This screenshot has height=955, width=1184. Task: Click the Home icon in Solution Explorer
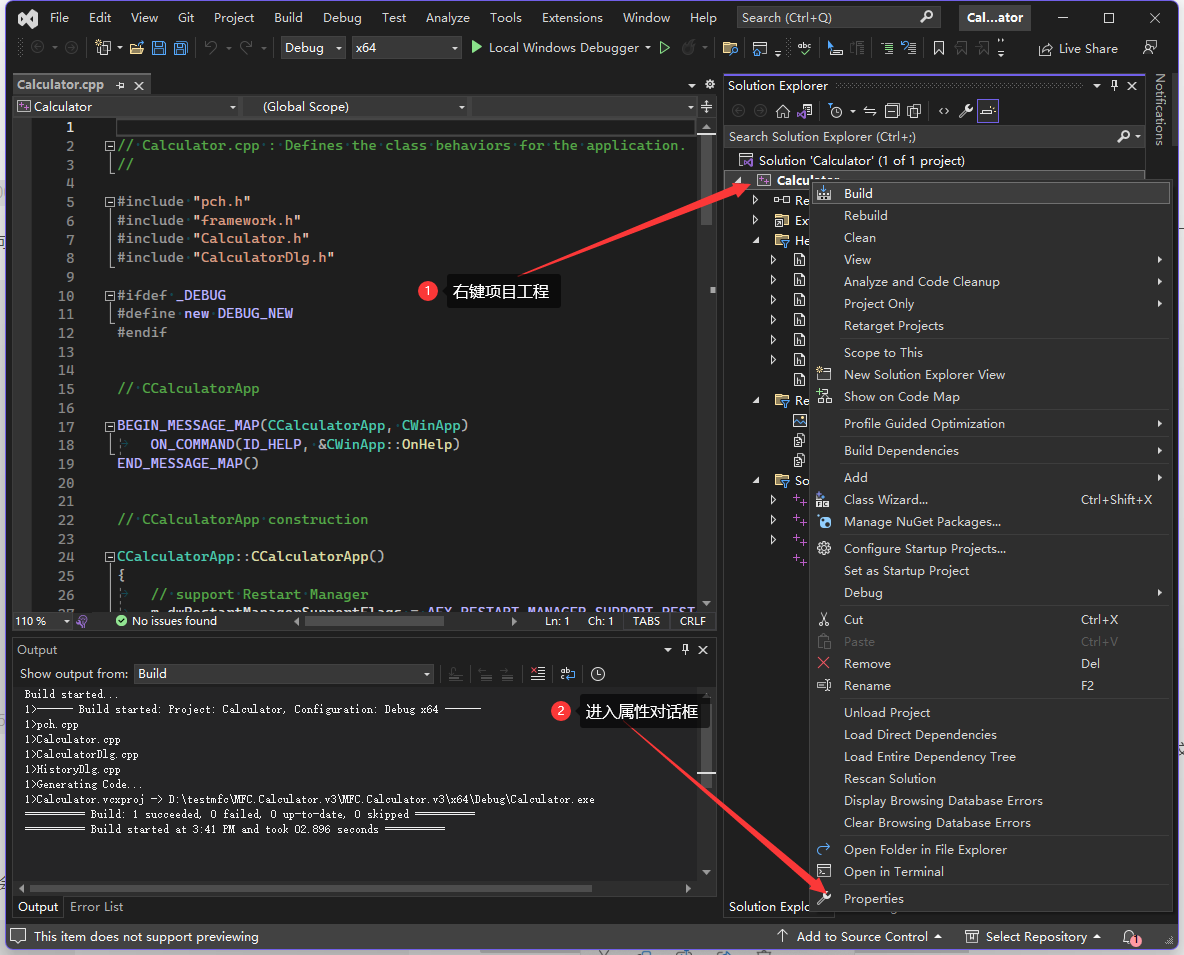[x=783, y=111]
